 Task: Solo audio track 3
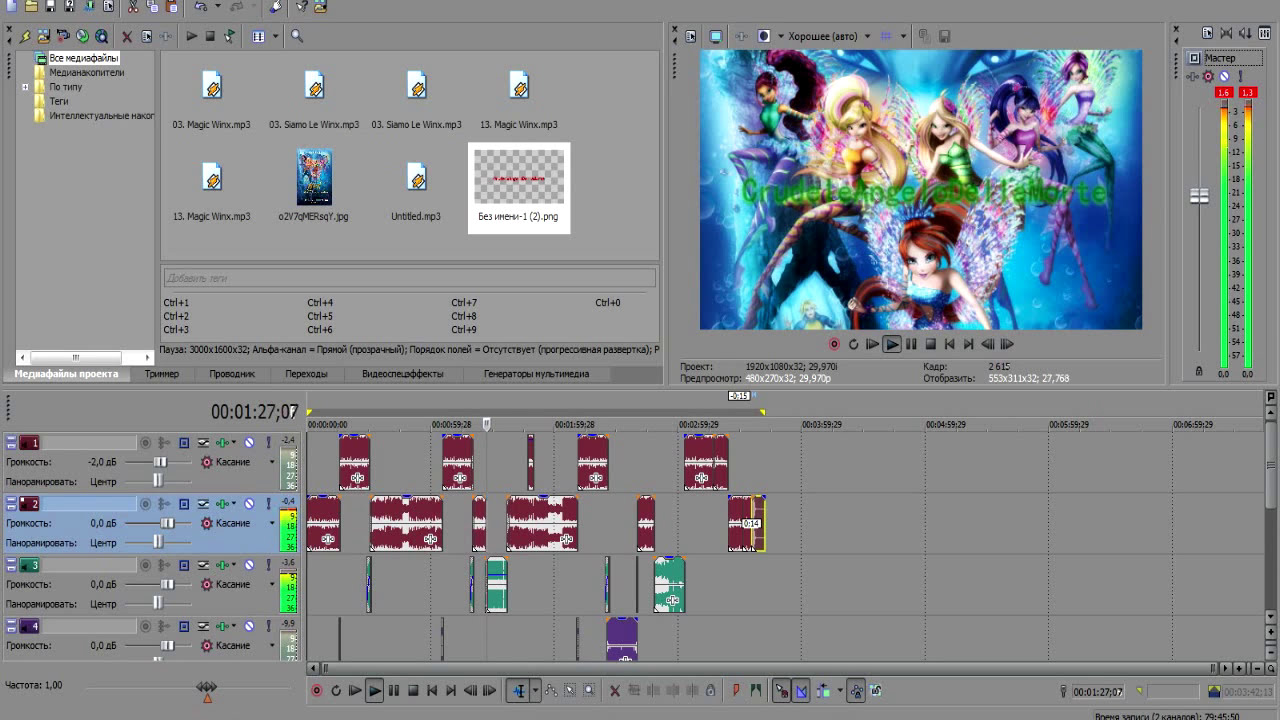tap(268, 565)
